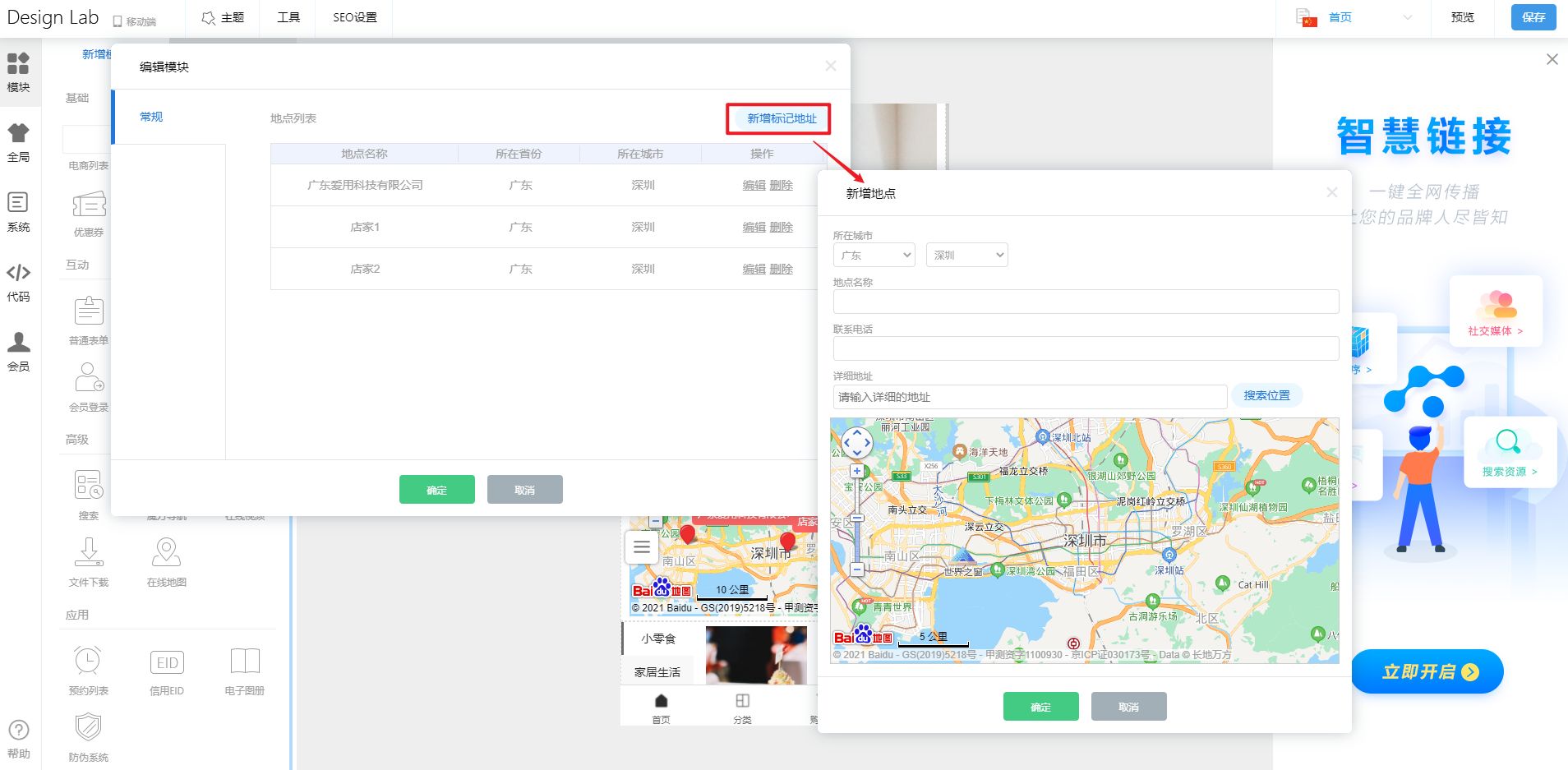
Task: Open the 广东 province dropdown
Action: [x=874, y=255]
